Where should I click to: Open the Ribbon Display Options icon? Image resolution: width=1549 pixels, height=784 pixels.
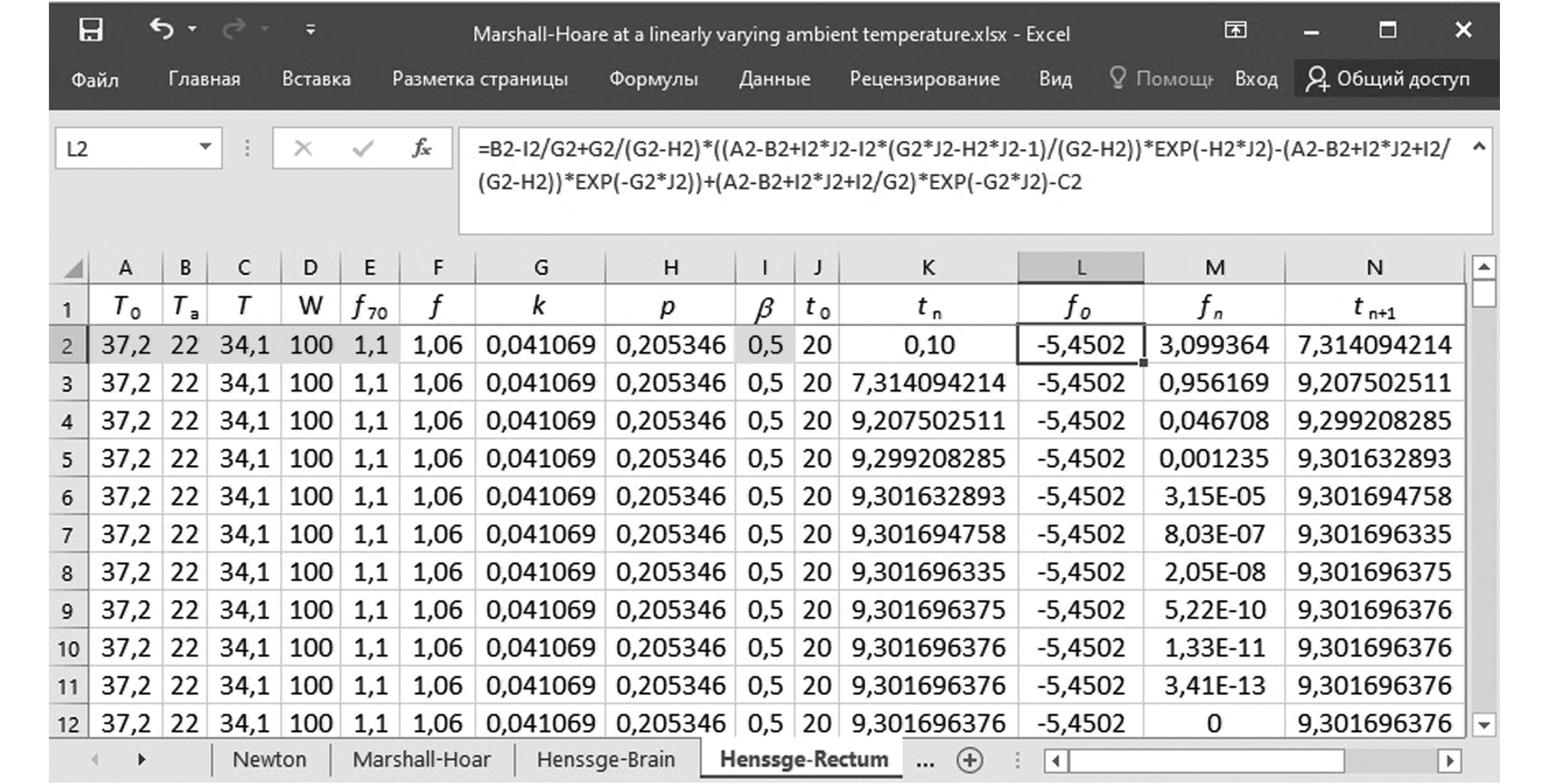coord(1235,31)
